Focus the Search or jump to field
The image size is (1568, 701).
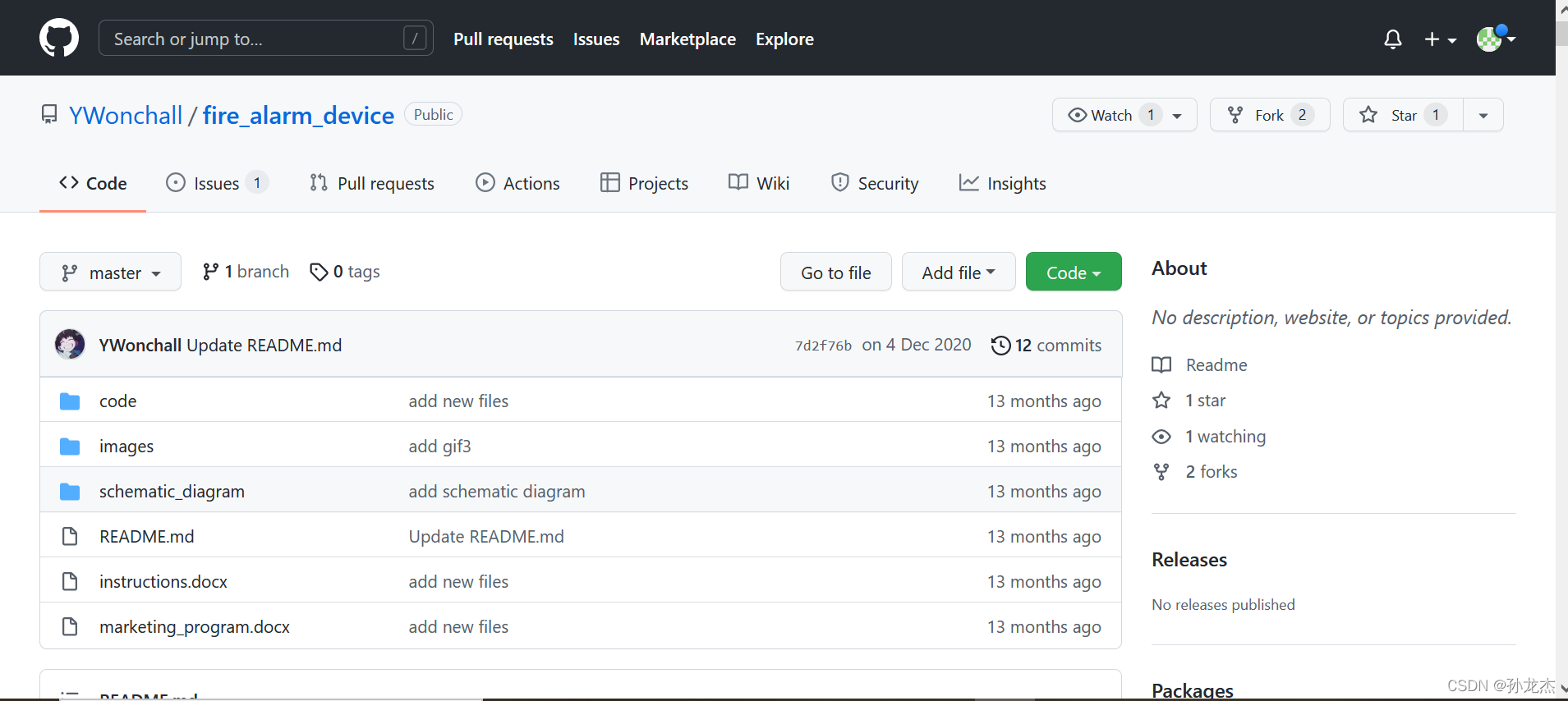tap(266, 39)
